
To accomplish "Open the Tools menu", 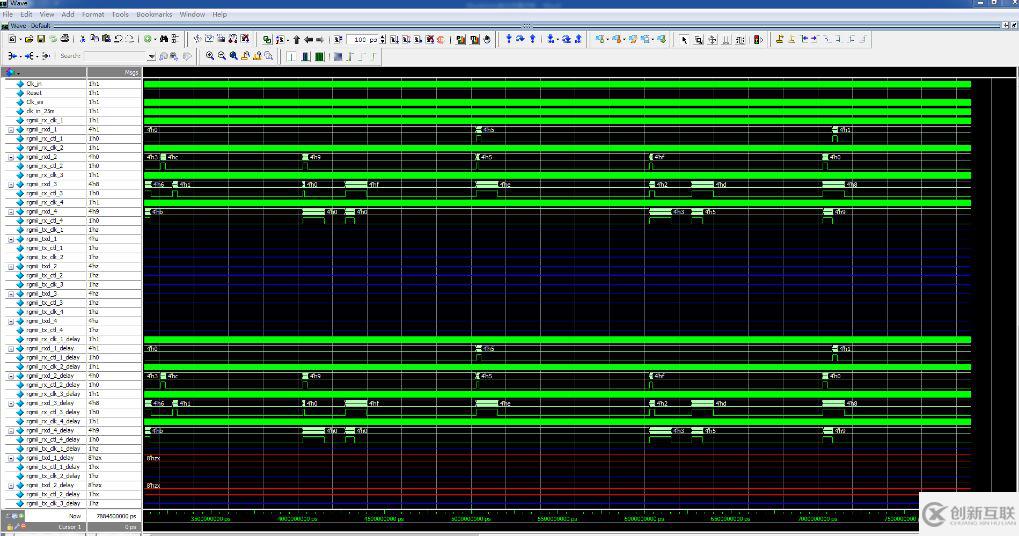I will coord(120,15).
